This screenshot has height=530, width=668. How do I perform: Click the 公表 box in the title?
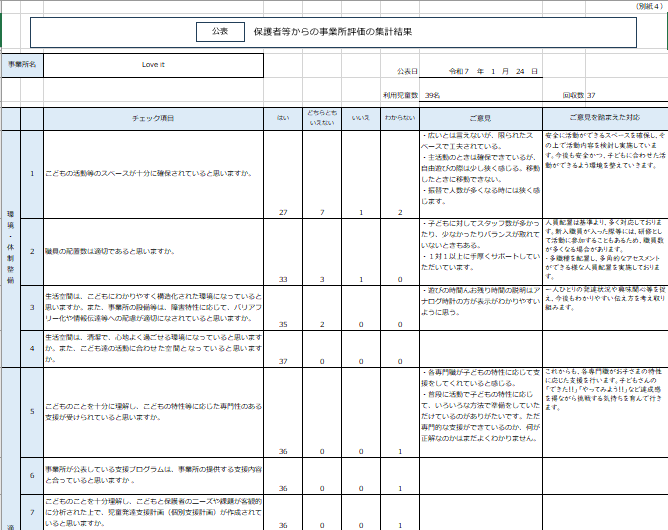coord(219,32)
